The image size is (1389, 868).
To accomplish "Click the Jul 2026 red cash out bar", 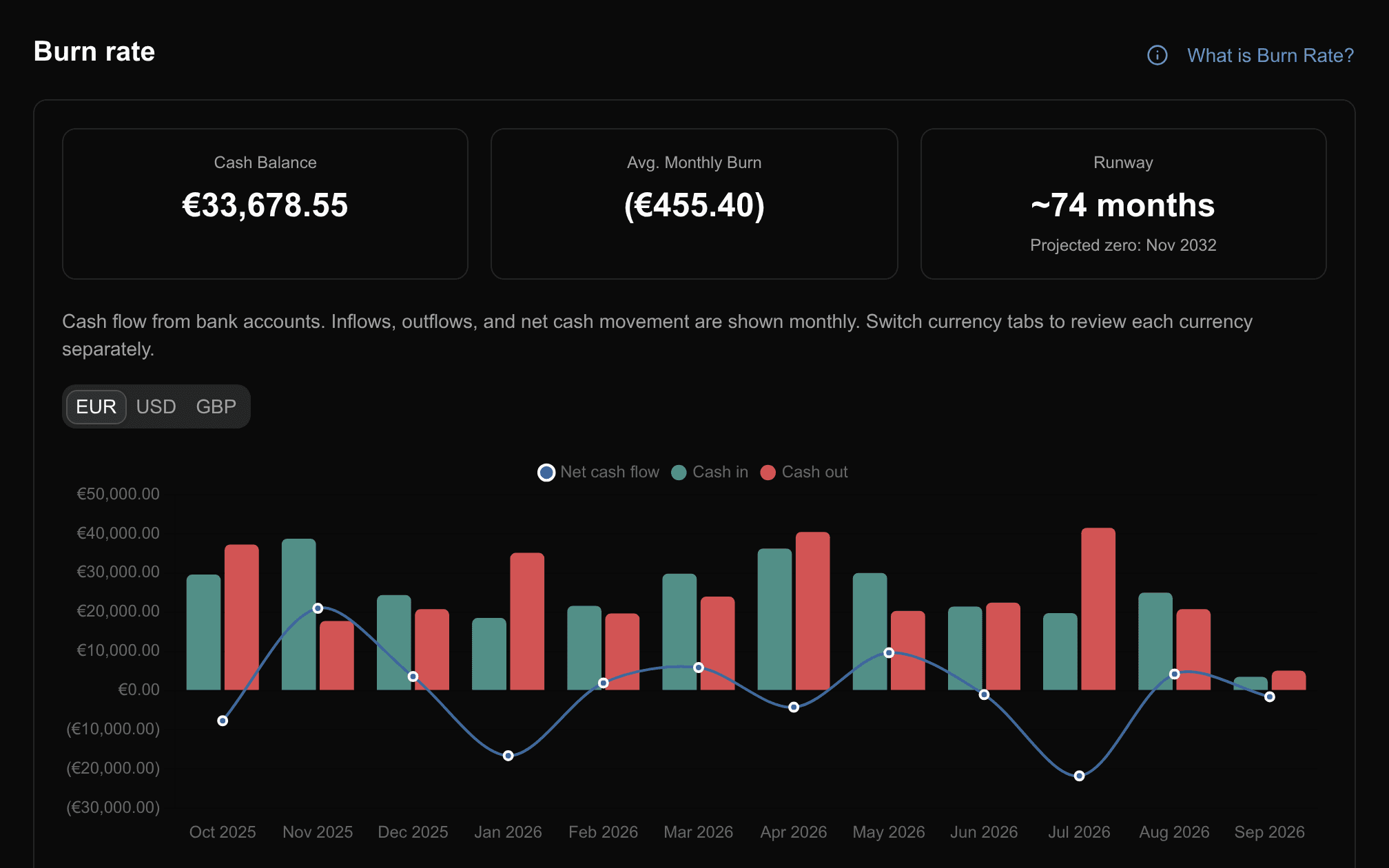I will coord(1098,609).
